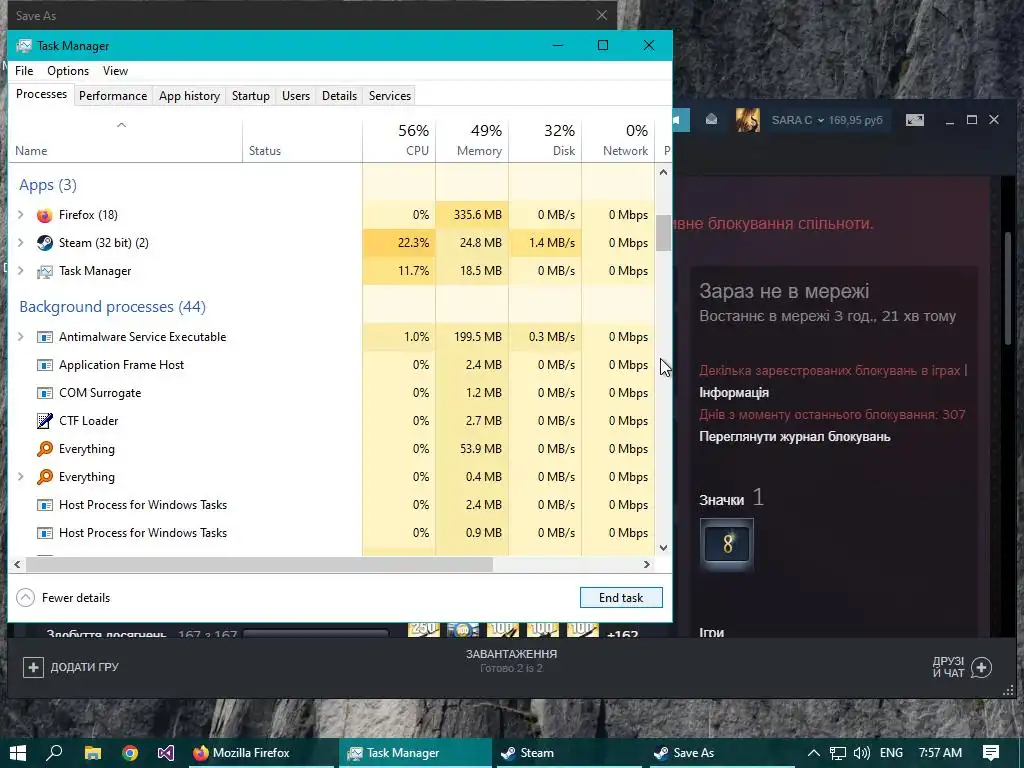This screenshot has width=1024, height=768.
Task: Switch to the Startup tab
Action: [251, 96]
